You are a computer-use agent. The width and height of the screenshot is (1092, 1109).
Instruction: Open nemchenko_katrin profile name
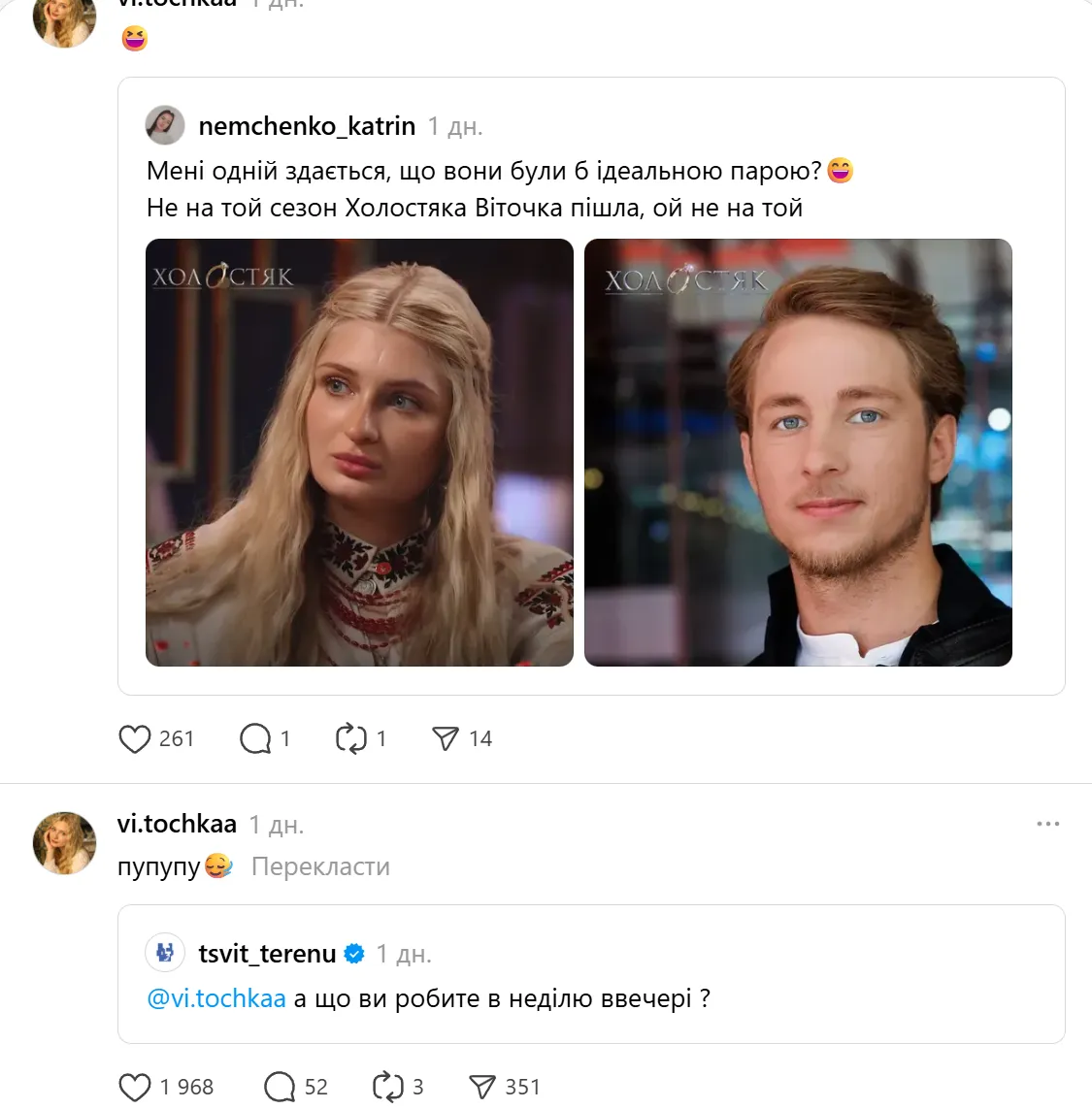[307, 126]
